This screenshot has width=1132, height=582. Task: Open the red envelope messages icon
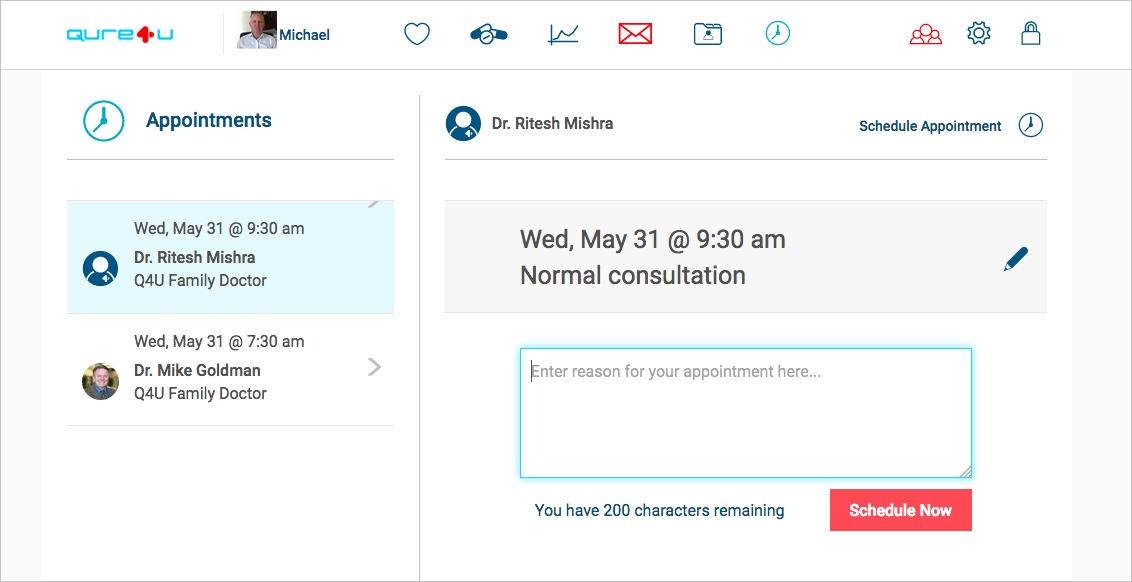pyautogui.click(x=635, y=34)
